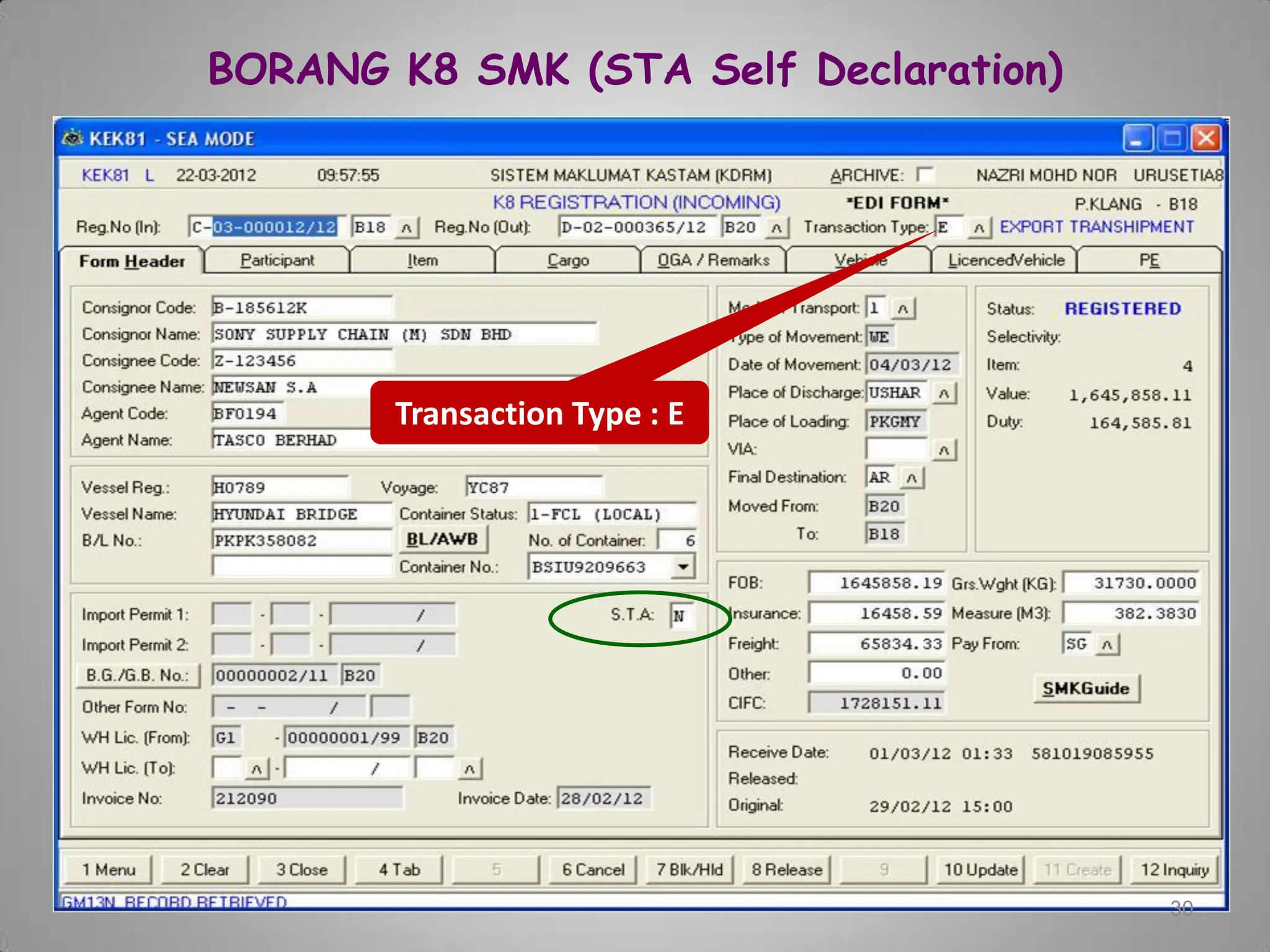Open Place of Discharge lookup arrow

(944, 393)
